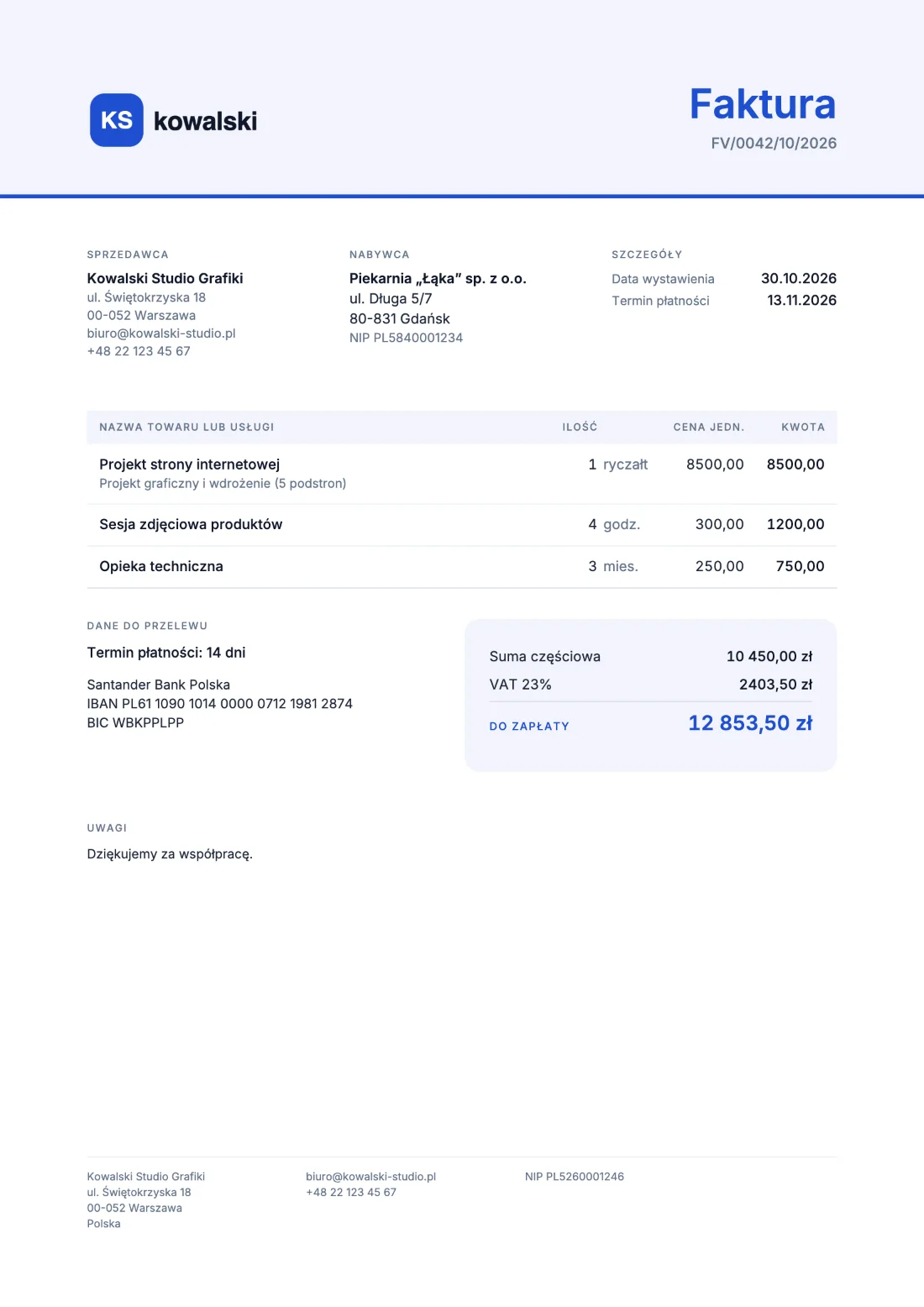924x1307 pixels.
Task: Click the KS logo icon
Action: [117, 120]
